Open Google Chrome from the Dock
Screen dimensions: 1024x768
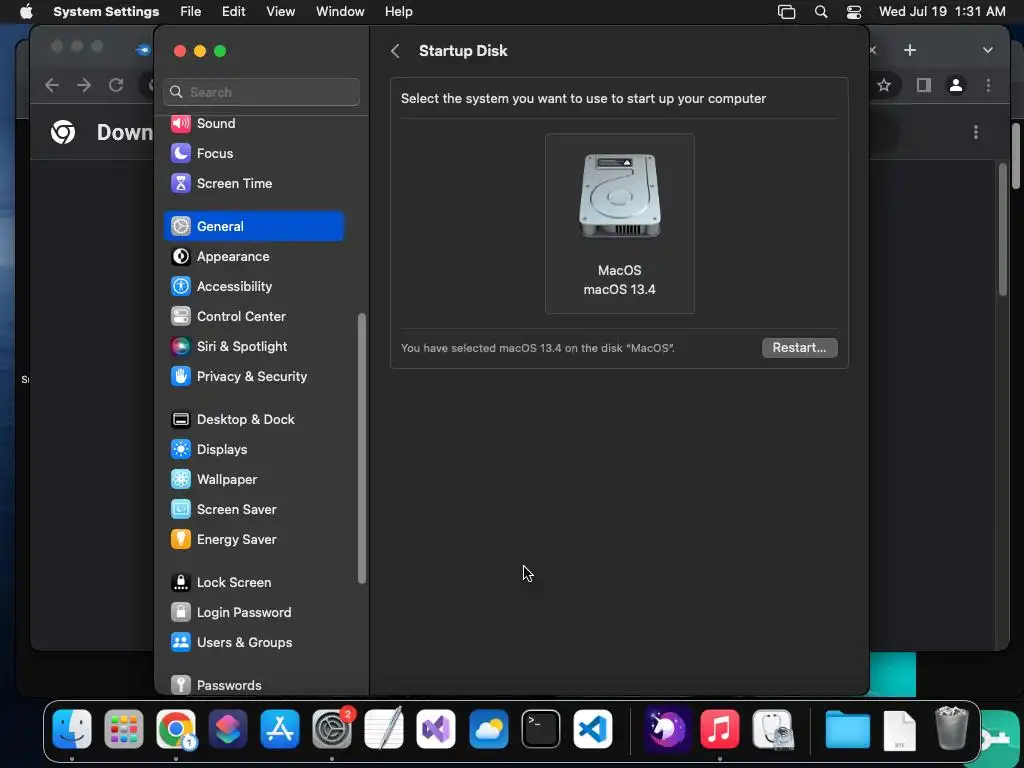click(176, 729)
